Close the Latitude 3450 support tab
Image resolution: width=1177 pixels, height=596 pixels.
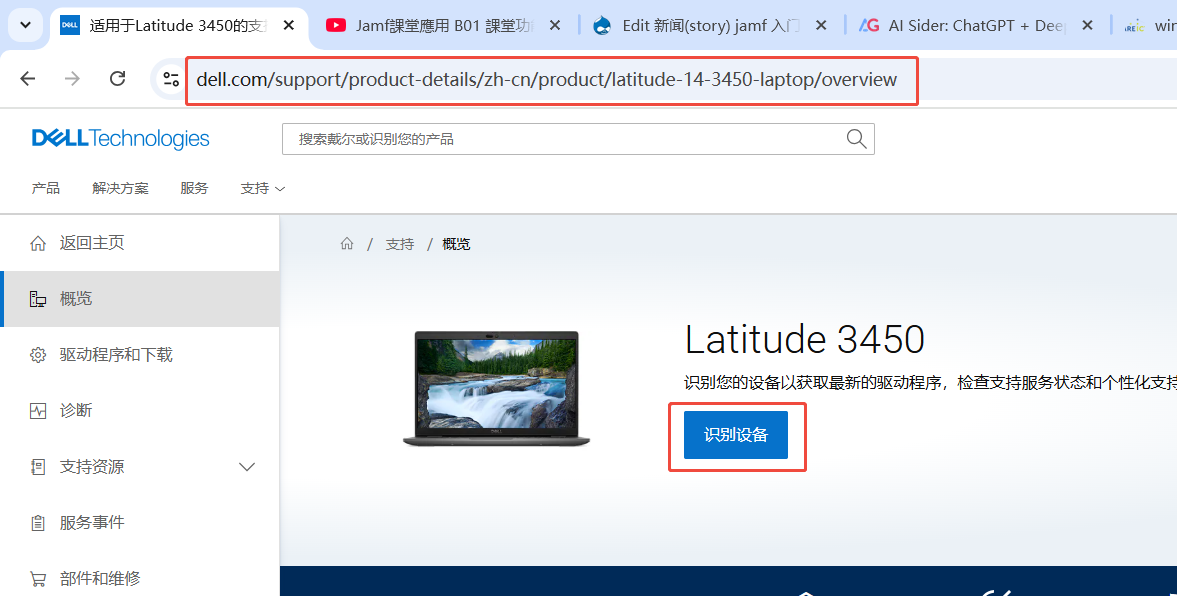(x=288, y=26)
